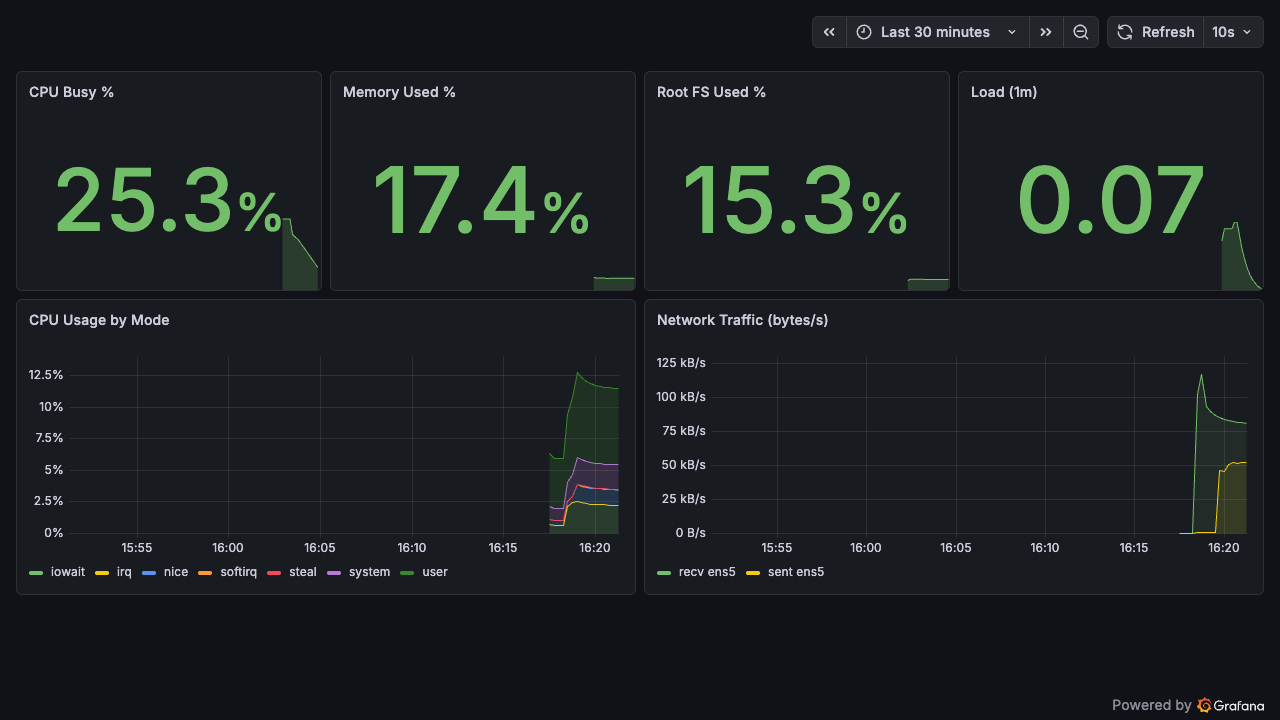Image resolution: width=1280 pixels, height=720 pixels.
Task: Open the Last 30 minutes time picker
Action: 937,32
